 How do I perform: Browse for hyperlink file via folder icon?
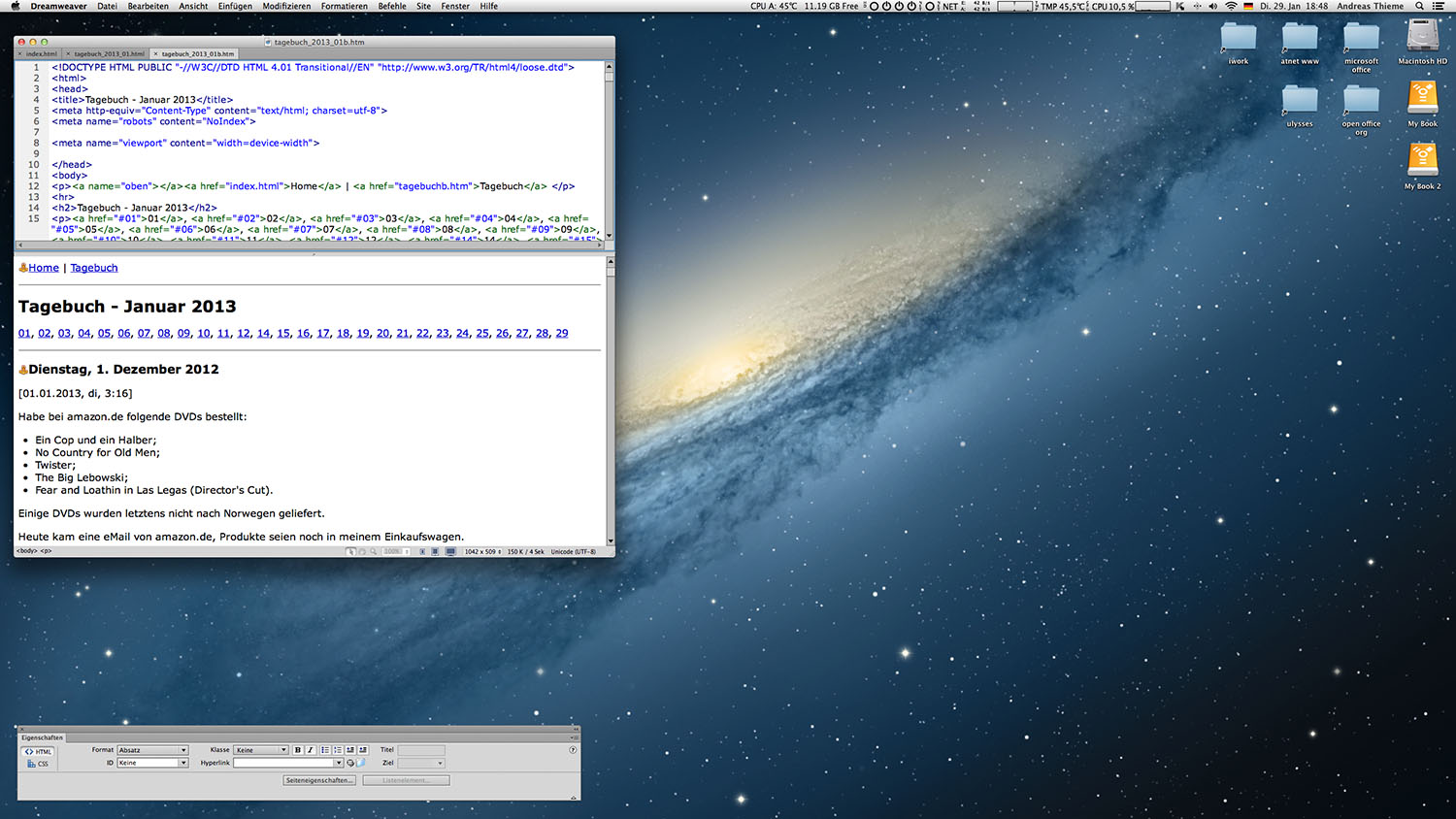coord(360,763)
